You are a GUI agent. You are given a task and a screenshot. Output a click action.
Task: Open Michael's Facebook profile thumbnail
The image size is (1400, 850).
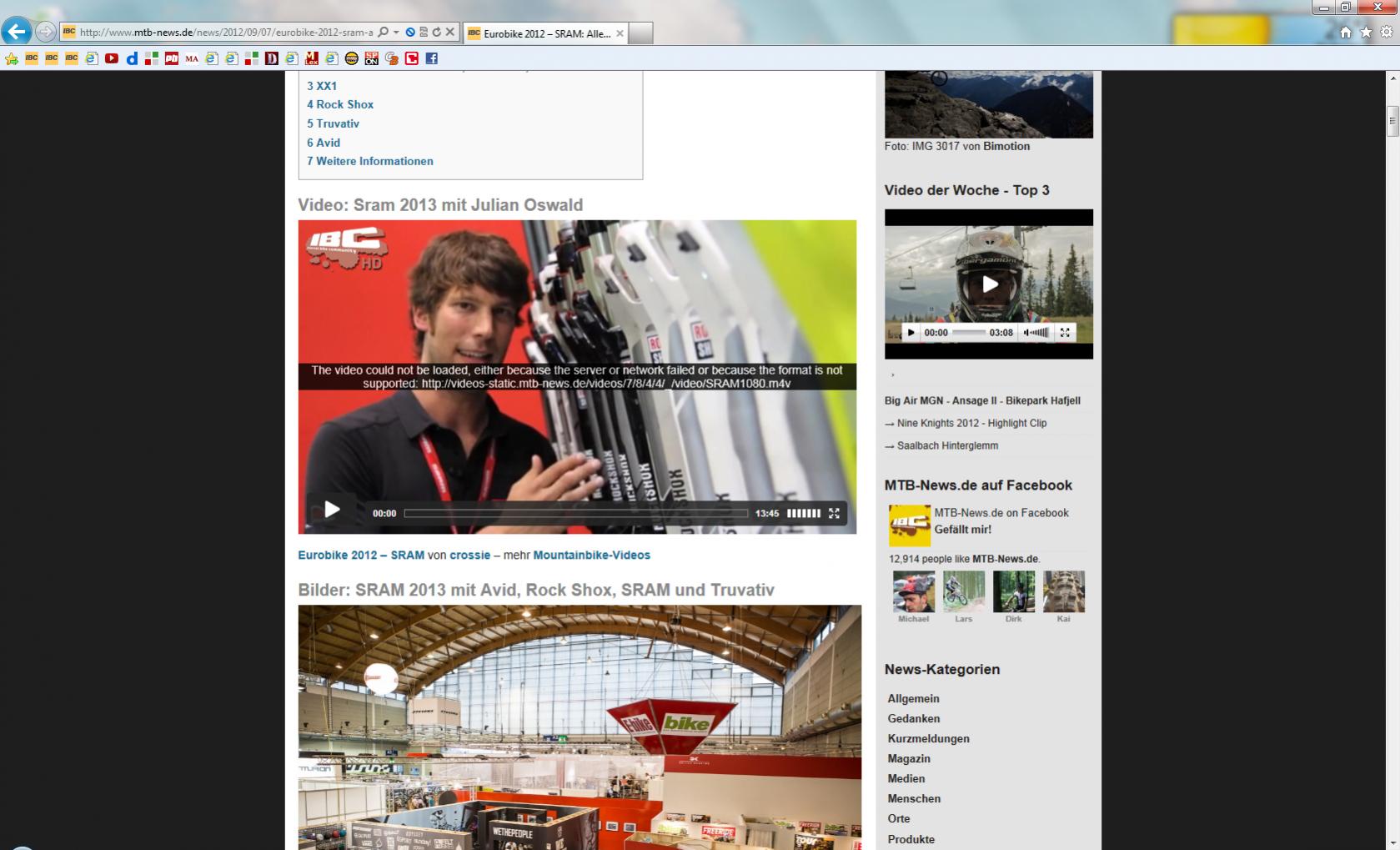pyautogui.click(x=914, y=591)
